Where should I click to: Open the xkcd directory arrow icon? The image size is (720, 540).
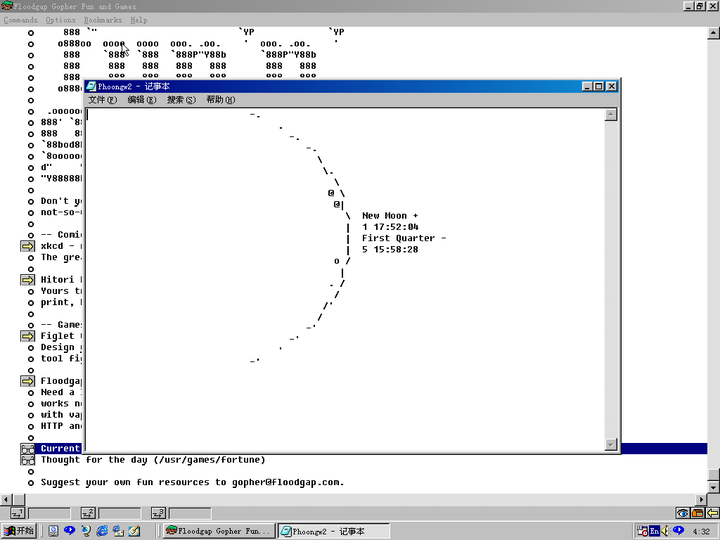28,246
